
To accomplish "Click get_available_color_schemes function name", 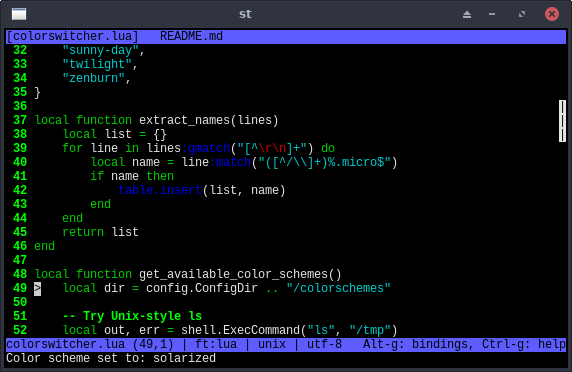I will [233, 274].
